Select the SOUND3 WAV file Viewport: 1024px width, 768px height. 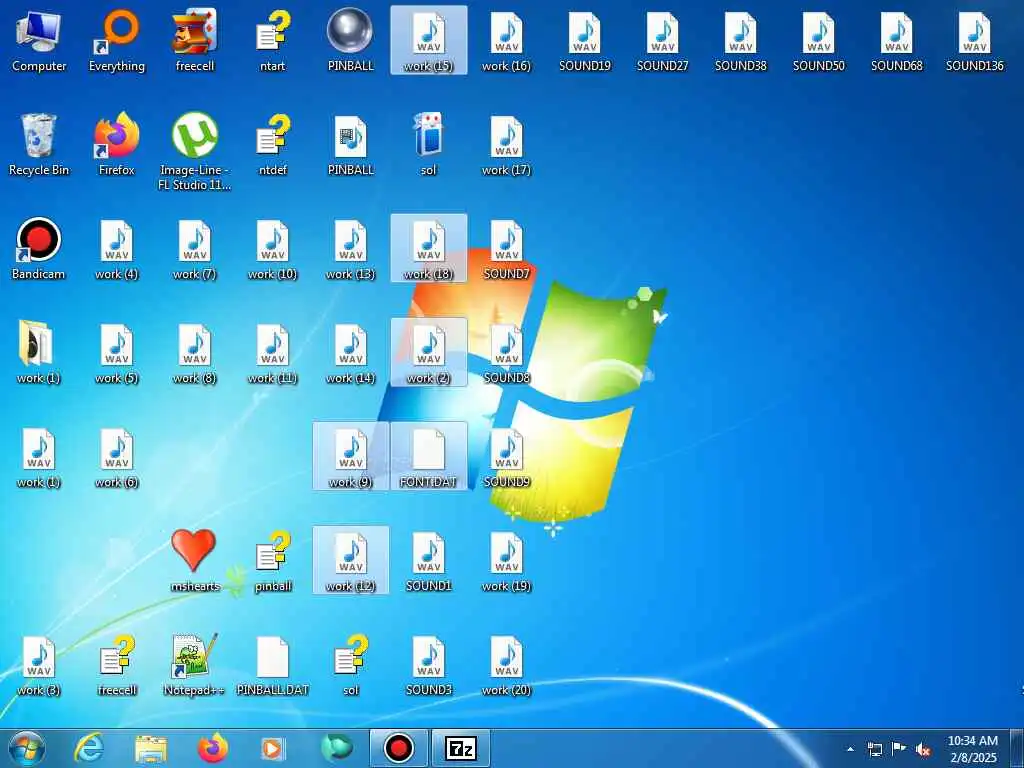[x=428, y=665]
